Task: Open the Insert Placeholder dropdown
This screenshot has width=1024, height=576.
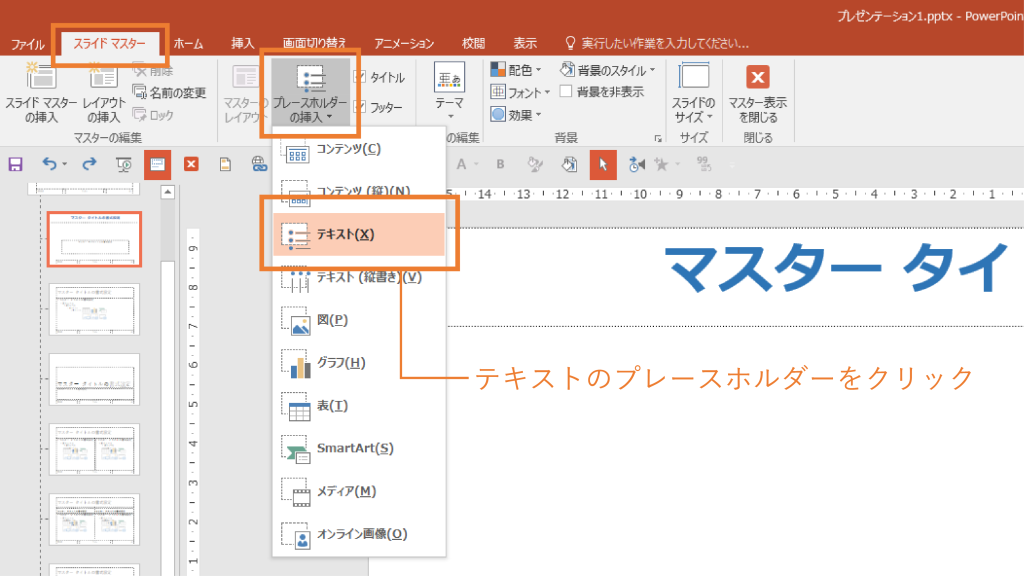Action: click(x=310, y=93)
